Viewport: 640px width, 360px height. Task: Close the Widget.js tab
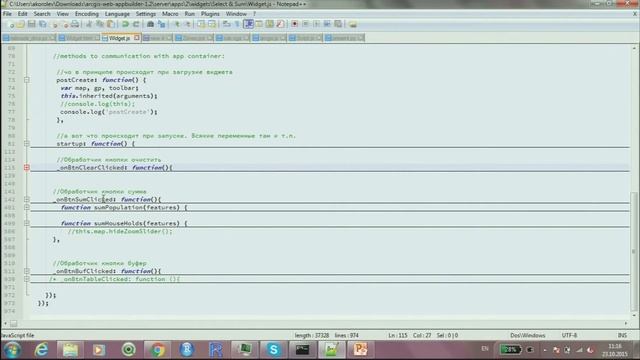137,38
